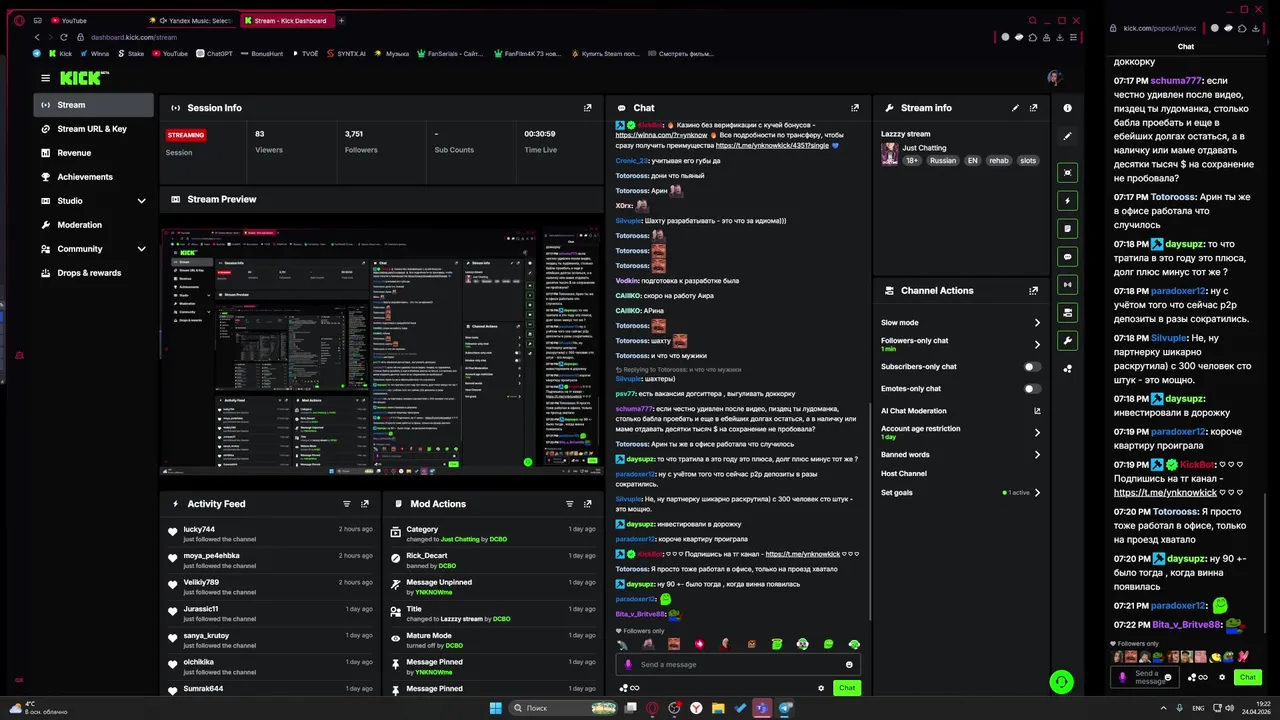
Task: Pop out the Stream info panel
Action: click(x=1034, y=108)
